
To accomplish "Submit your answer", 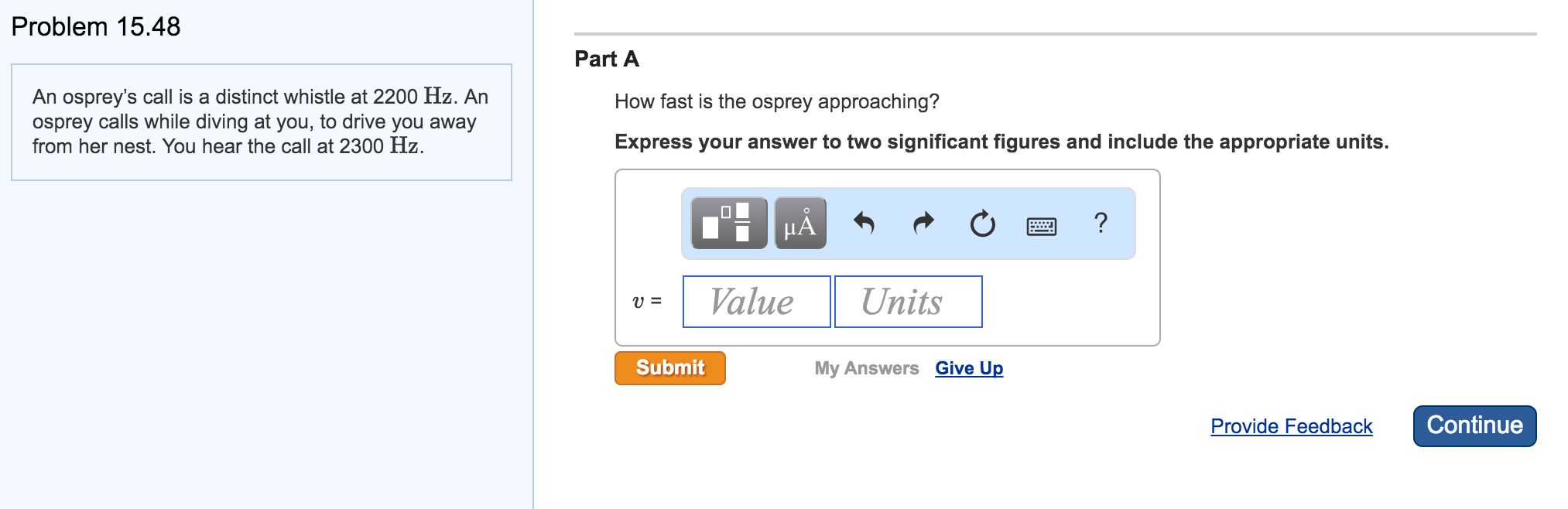I will [669, 368].
